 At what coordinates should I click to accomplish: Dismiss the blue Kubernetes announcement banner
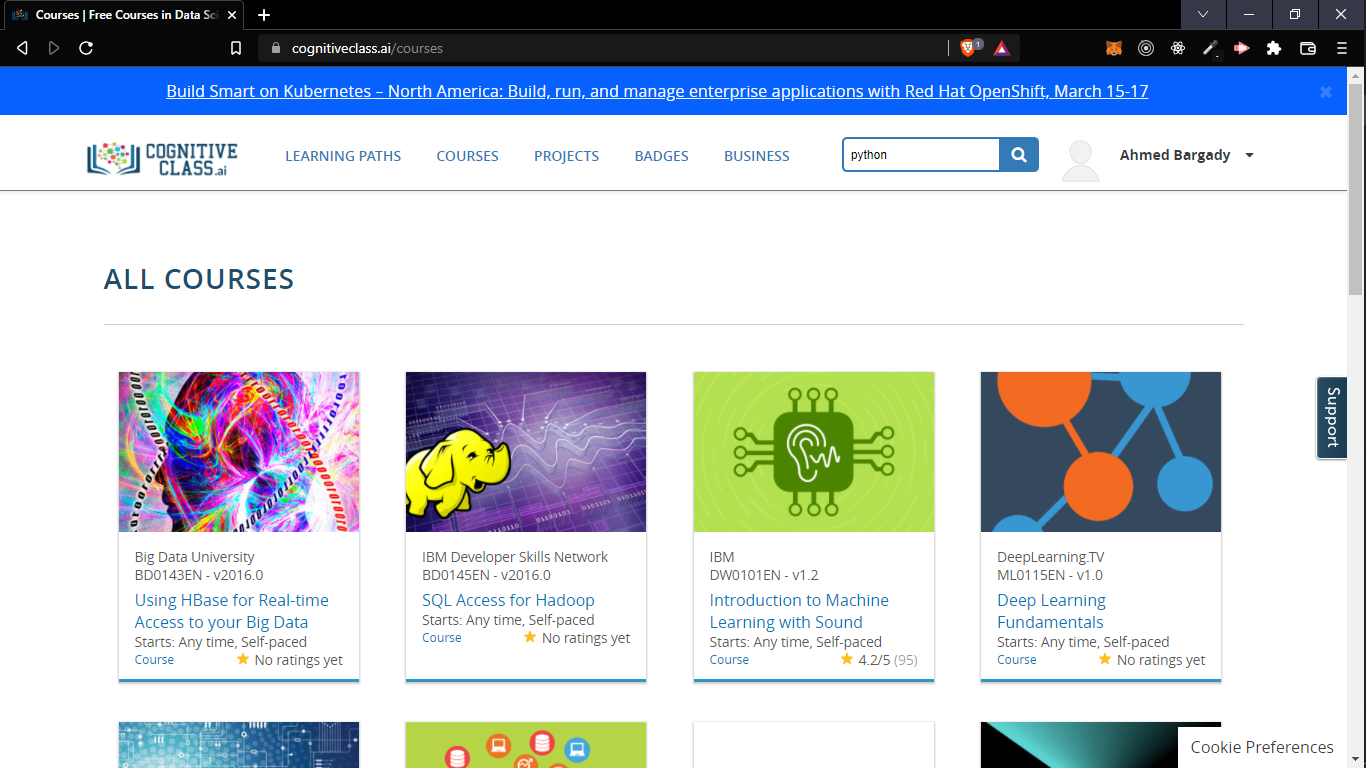(1326, 92)
